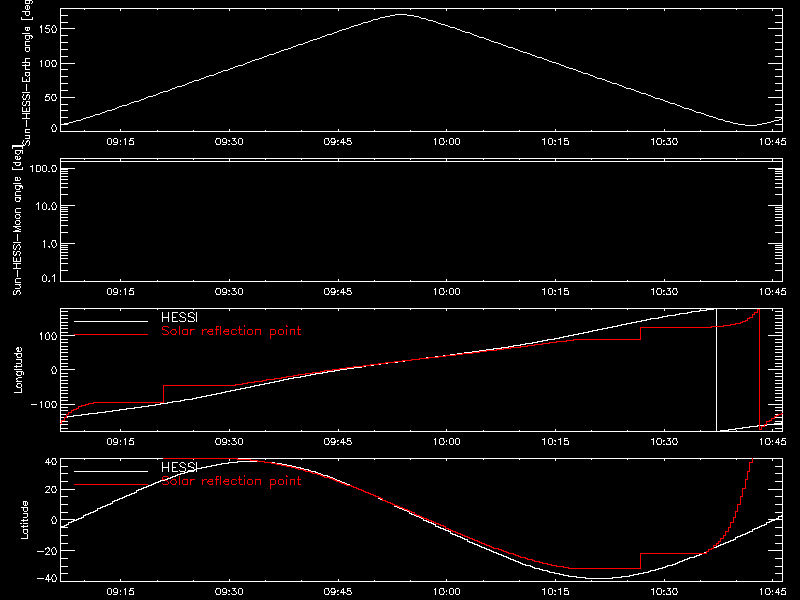
Task: Click the Sun-HESSI-Moon angle axis label
Action: tap(17, 220)
